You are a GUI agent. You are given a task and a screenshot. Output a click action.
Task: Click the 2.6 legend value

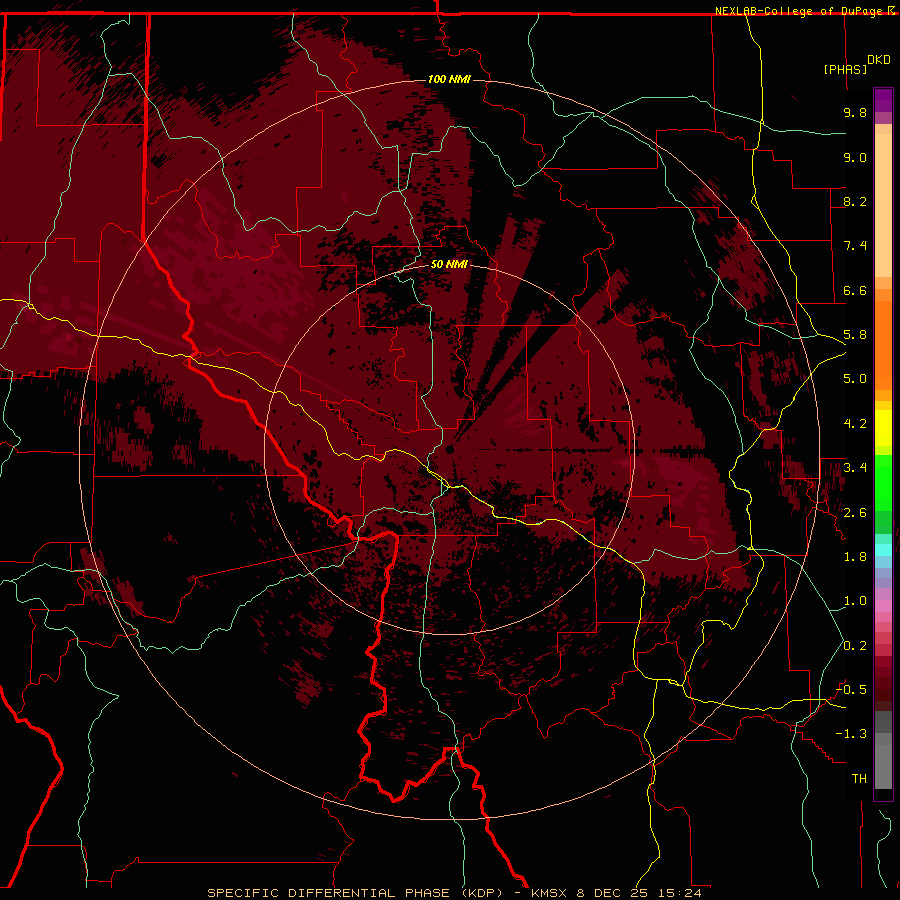pyautogui.click(x=855, y=513)
